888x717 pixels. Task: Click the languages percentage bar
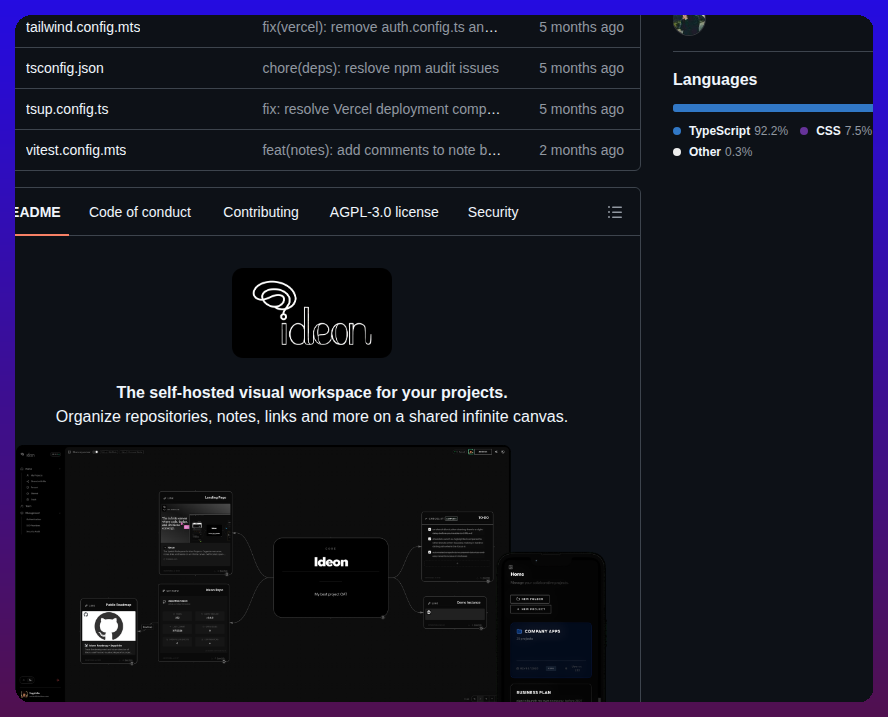[x=772, y=108]
